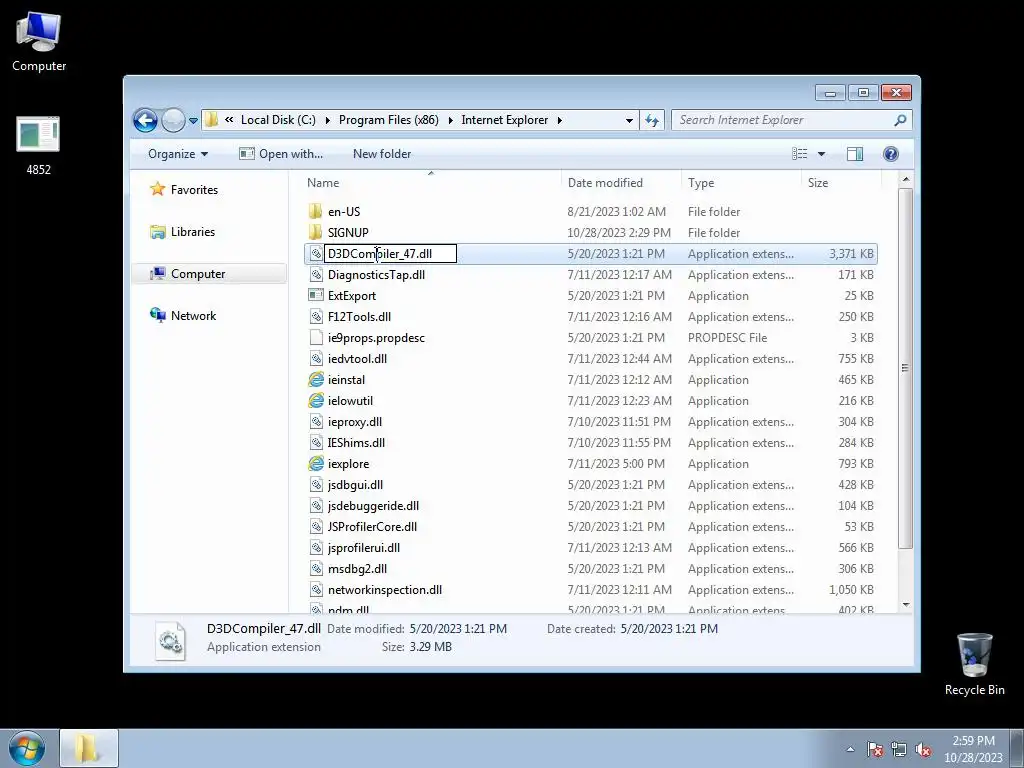Viewport: 1024px width, 768px height.
Task: Open the view options dropdown arrow
Action: pos(822,153)
